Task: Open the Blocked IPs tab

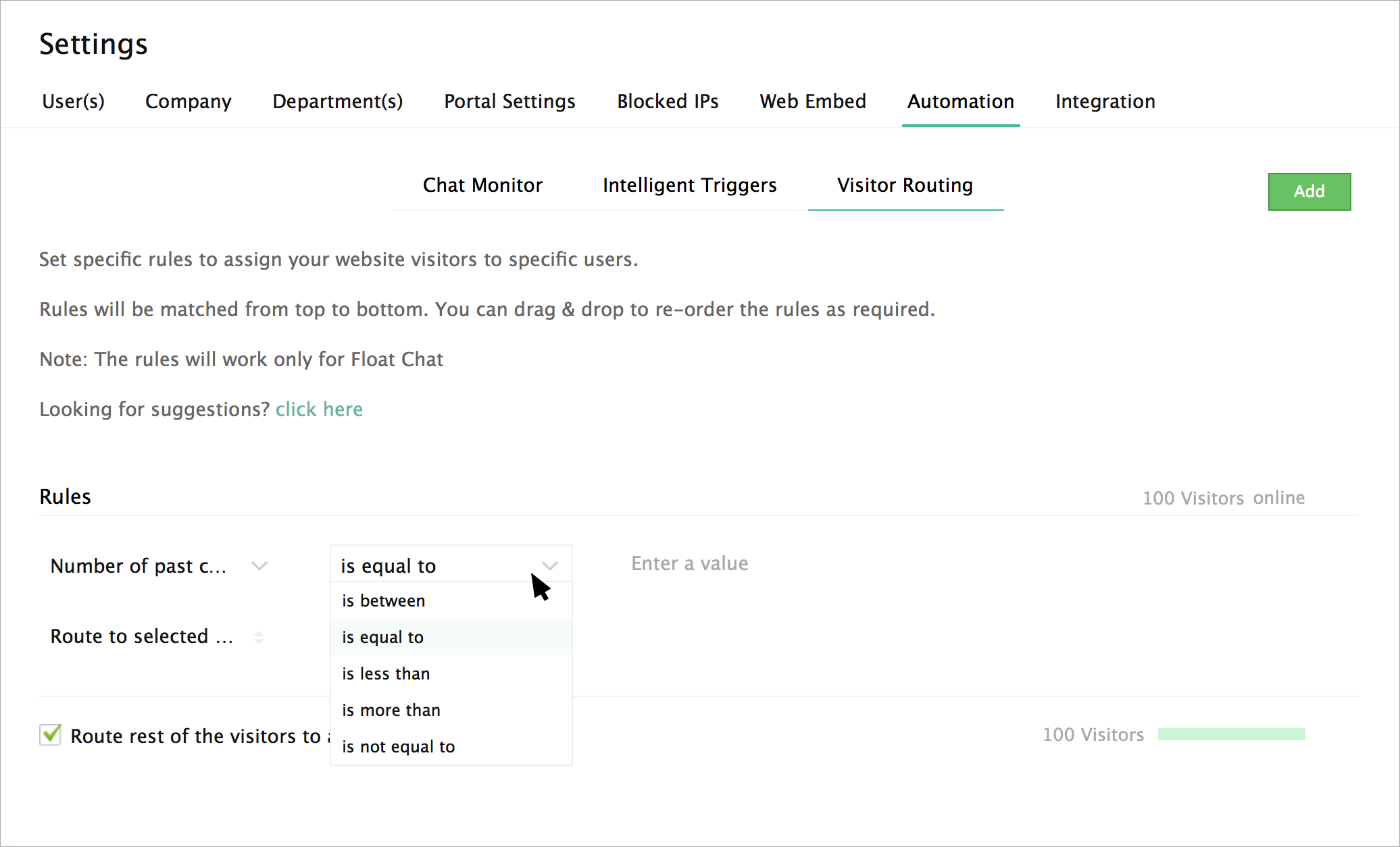Action: point(667,101)
